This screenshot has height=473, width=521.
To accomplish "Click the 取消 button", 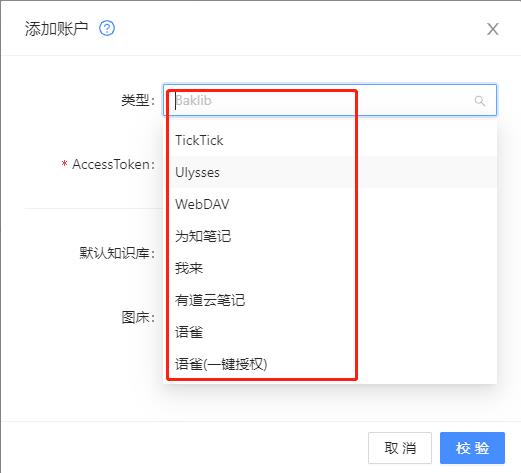I will [400, 448].
